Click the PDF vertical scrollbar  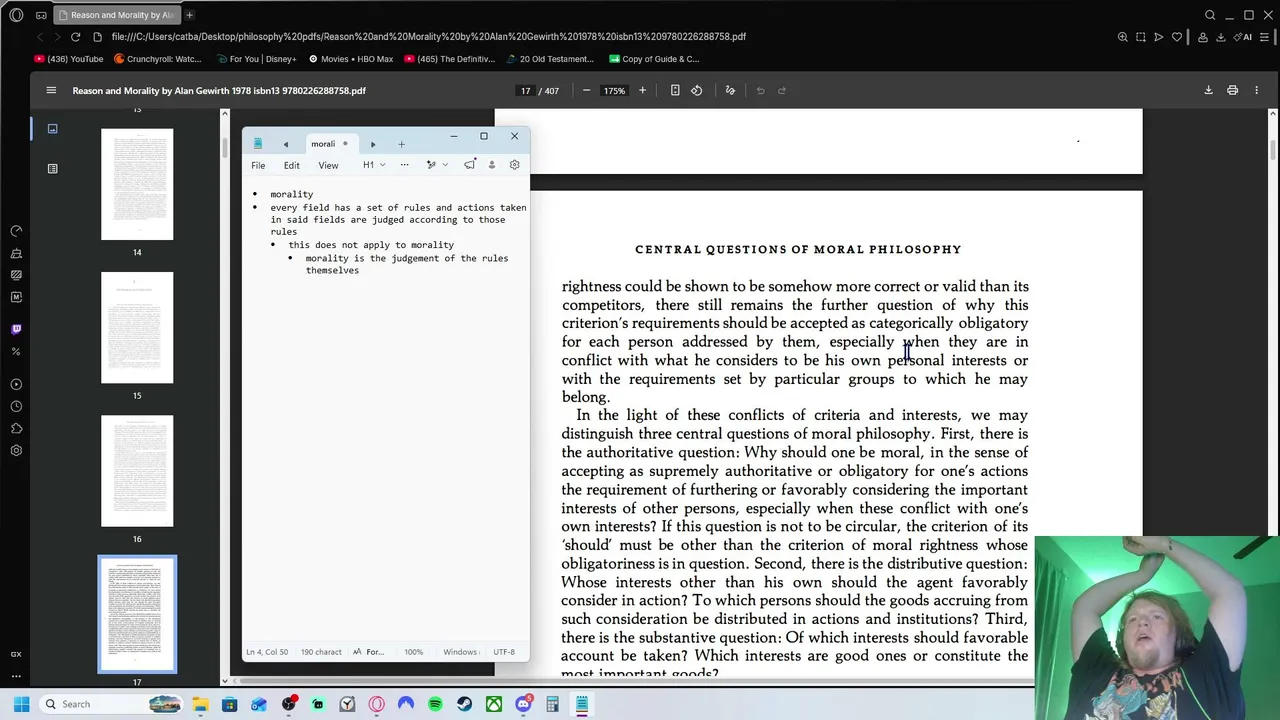[1274, 150]
